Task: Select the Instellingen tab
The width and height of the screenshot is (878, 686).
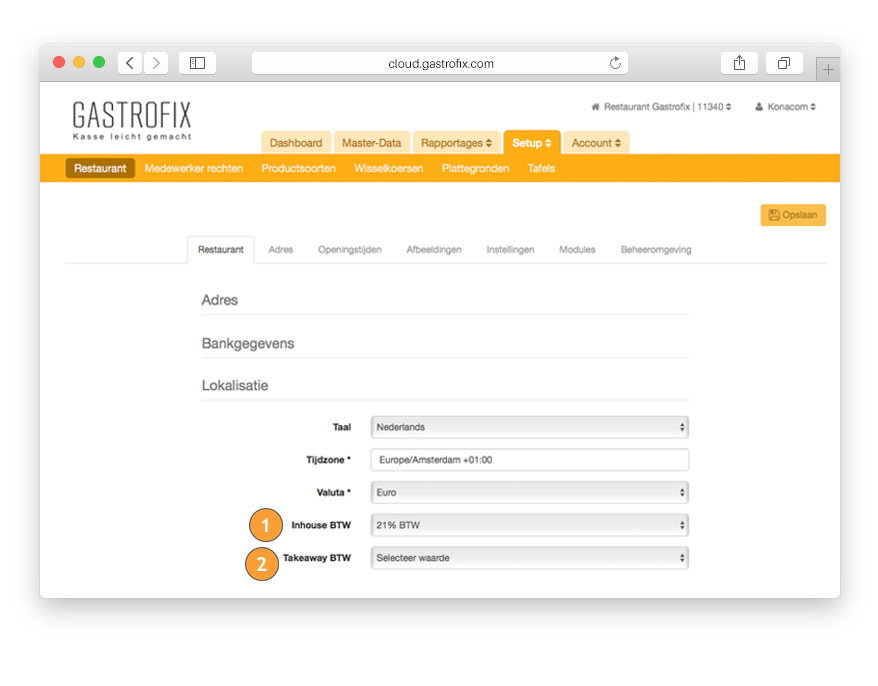Action: [510, 250]
